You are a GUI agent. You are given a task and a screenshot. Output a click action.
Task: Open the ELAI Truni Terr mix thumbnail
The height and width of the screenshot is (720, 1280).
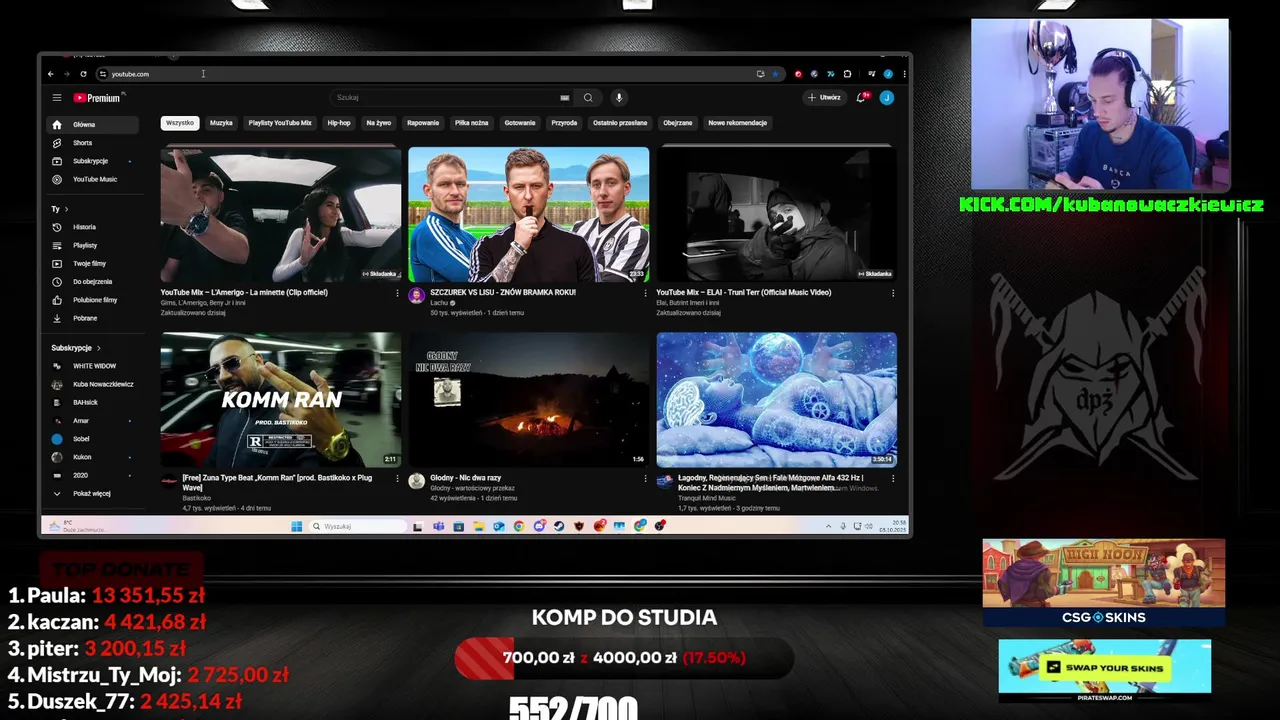pos(776,215)
